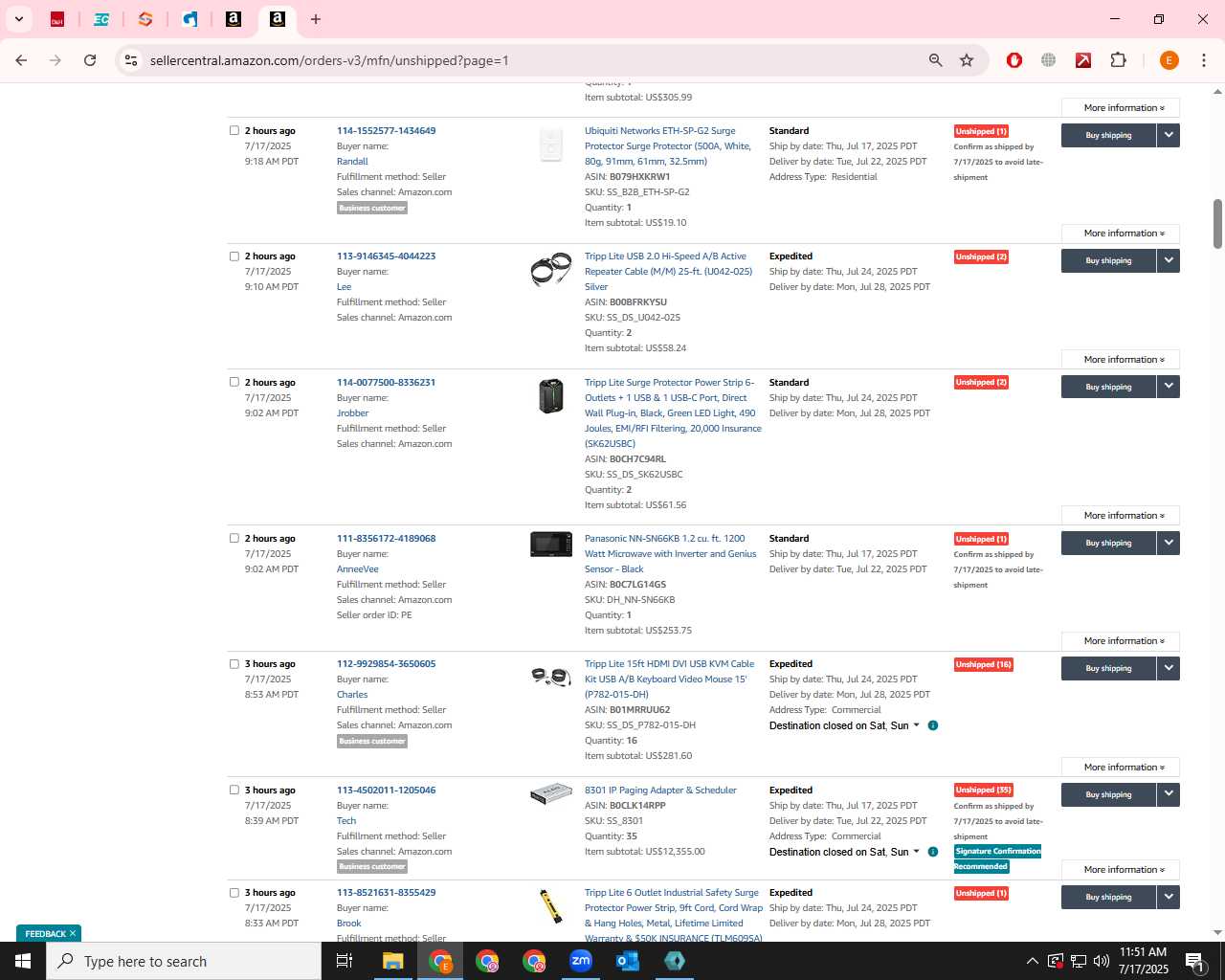
Task: Expand Destination closed on Sat, Sun for Charles order
Action: [844, 725]
